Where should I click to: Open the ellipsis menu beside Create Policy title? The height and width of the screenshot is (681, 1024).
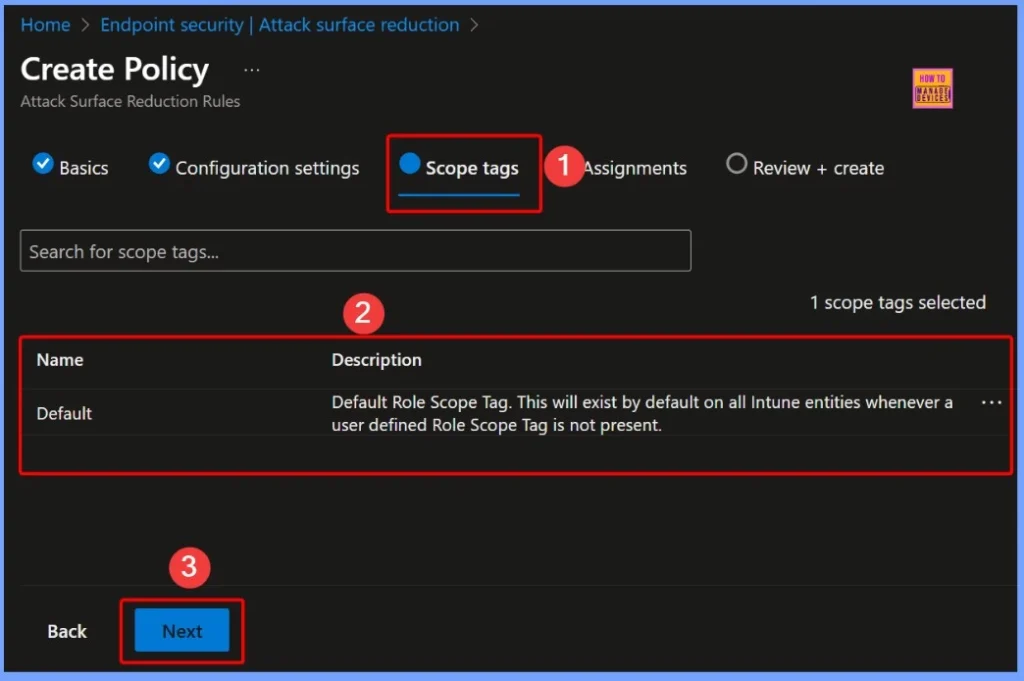coord(251,69)
